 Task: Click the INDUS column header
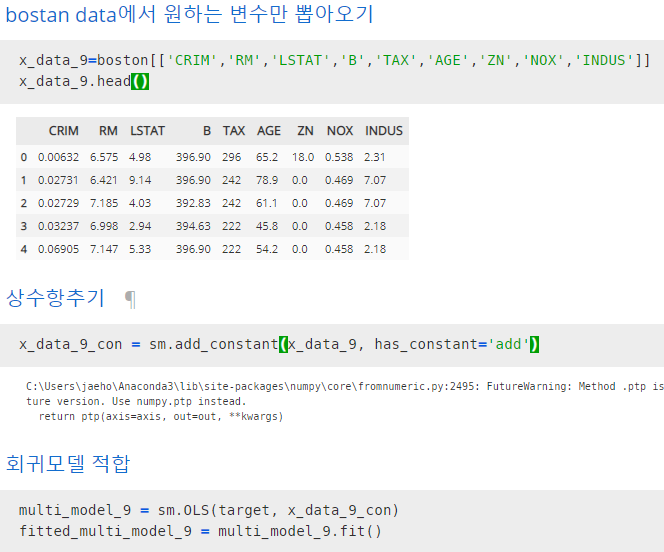tap(384, 131)
